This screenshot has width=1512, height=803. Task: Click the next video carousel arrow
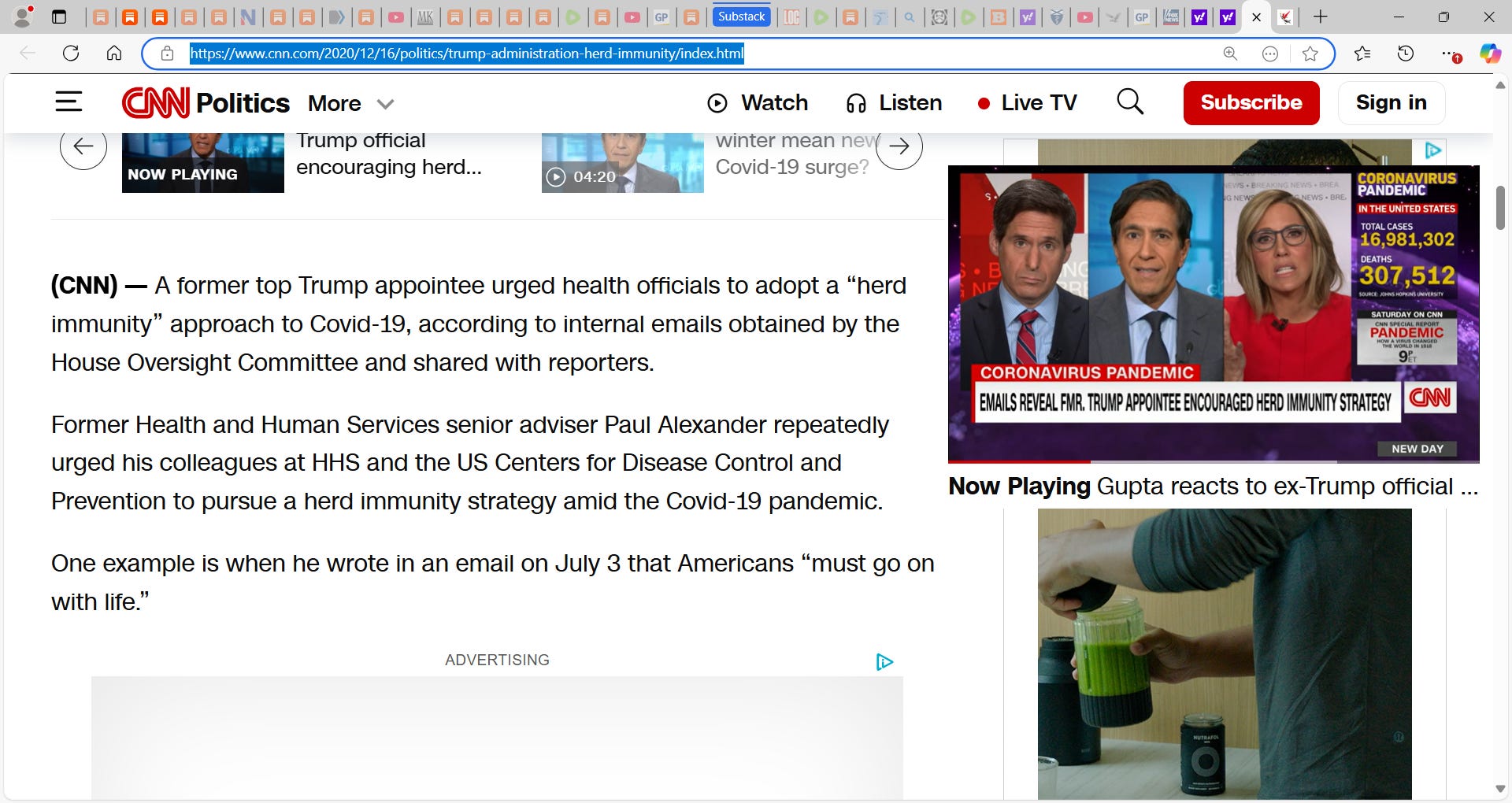[899, 146]
